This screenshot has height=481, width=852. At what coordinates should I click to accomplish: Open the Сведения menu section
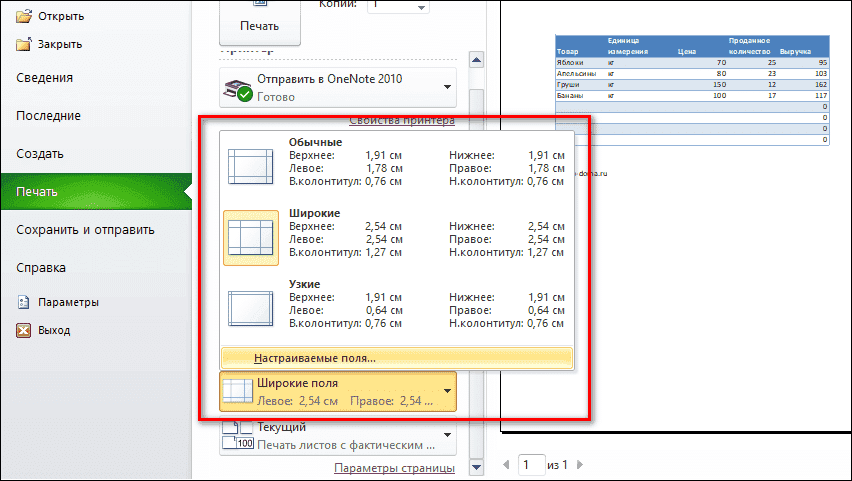click(44, 78)
